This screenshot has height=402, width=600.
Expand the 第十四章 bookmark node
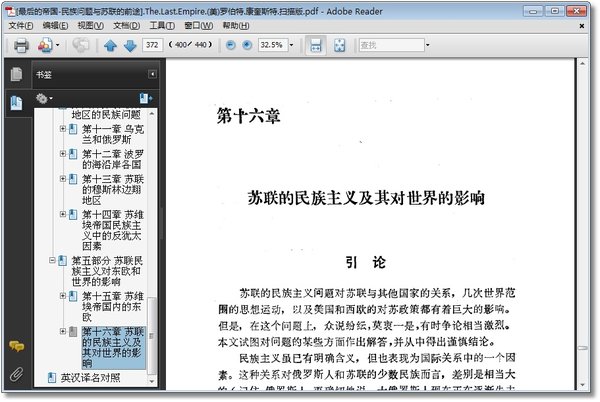[63, 214]
